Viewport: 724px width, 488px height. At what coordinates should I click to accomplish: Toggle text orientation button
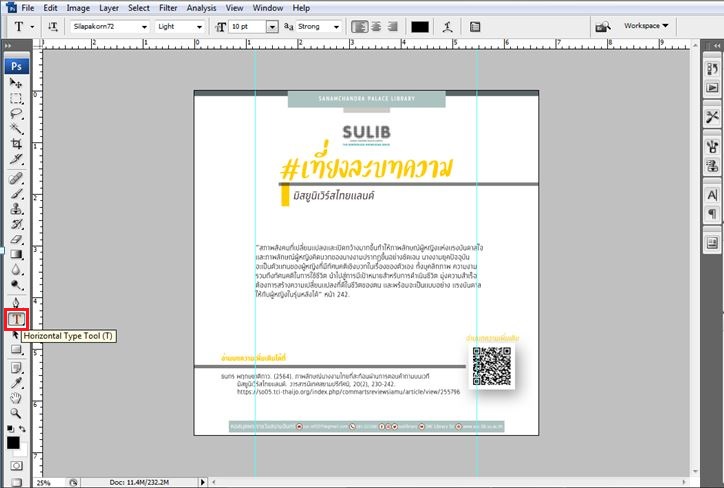pos(53,27)
